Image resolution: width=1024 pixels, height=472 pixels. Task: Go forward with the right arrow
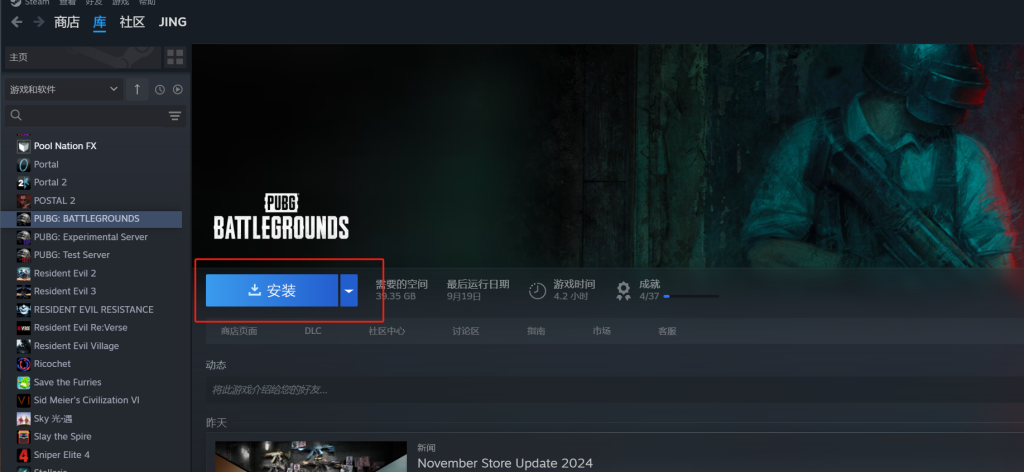[39, 22]
